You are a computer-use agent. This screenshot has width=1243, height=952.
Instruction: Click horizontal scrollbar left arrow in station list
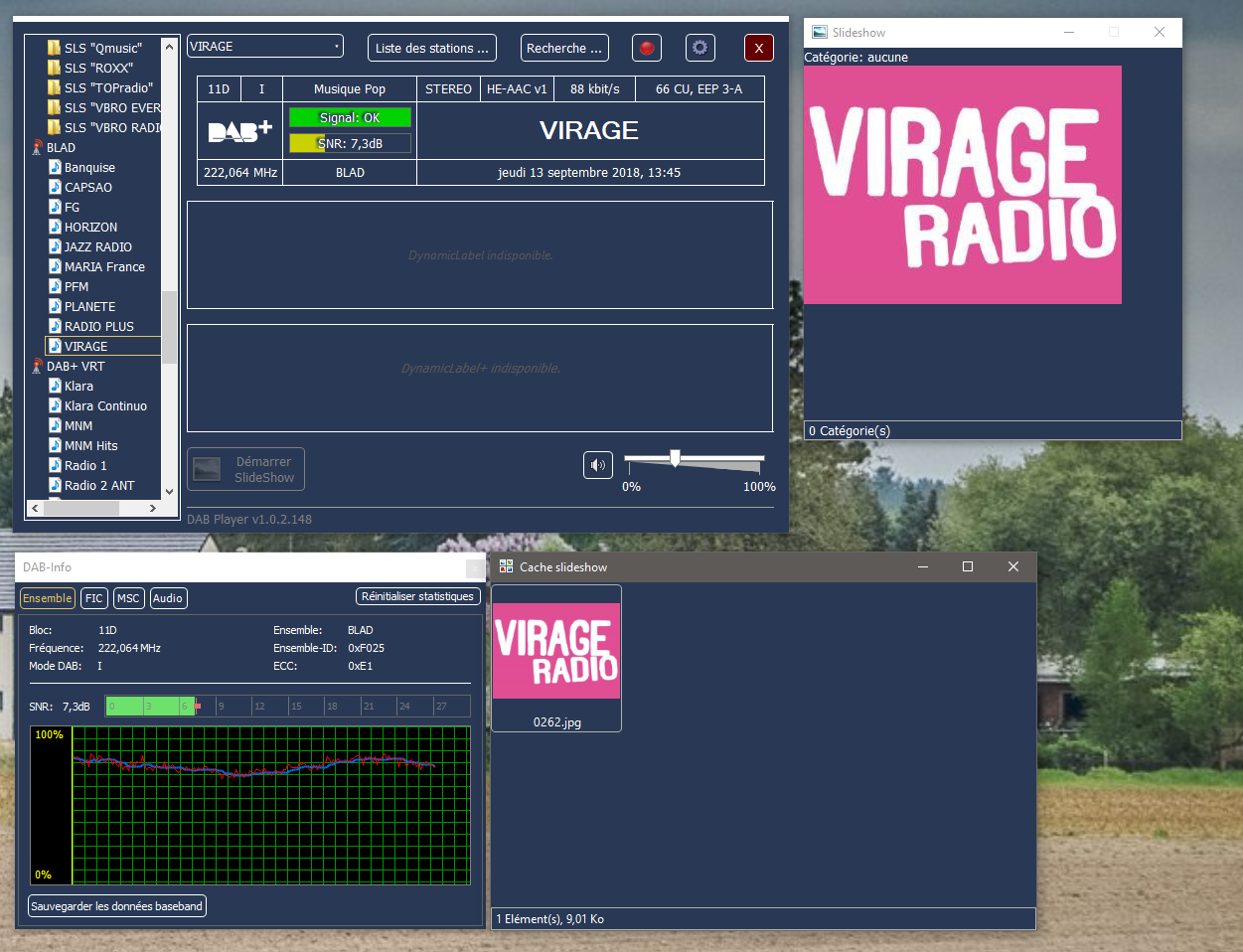[x=36, y=508]
